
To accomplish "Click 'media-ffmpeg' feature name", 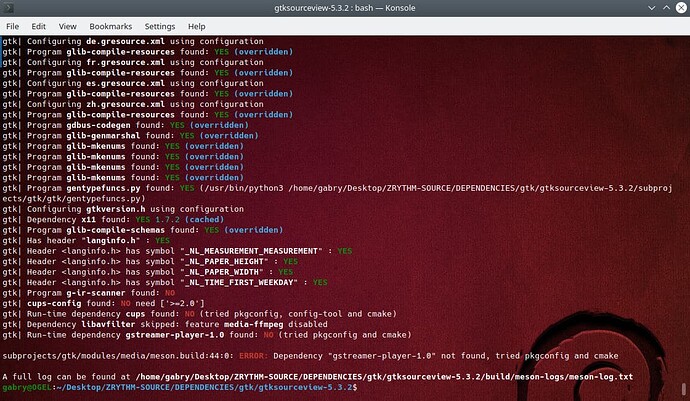I will click(x=253, y=324).
